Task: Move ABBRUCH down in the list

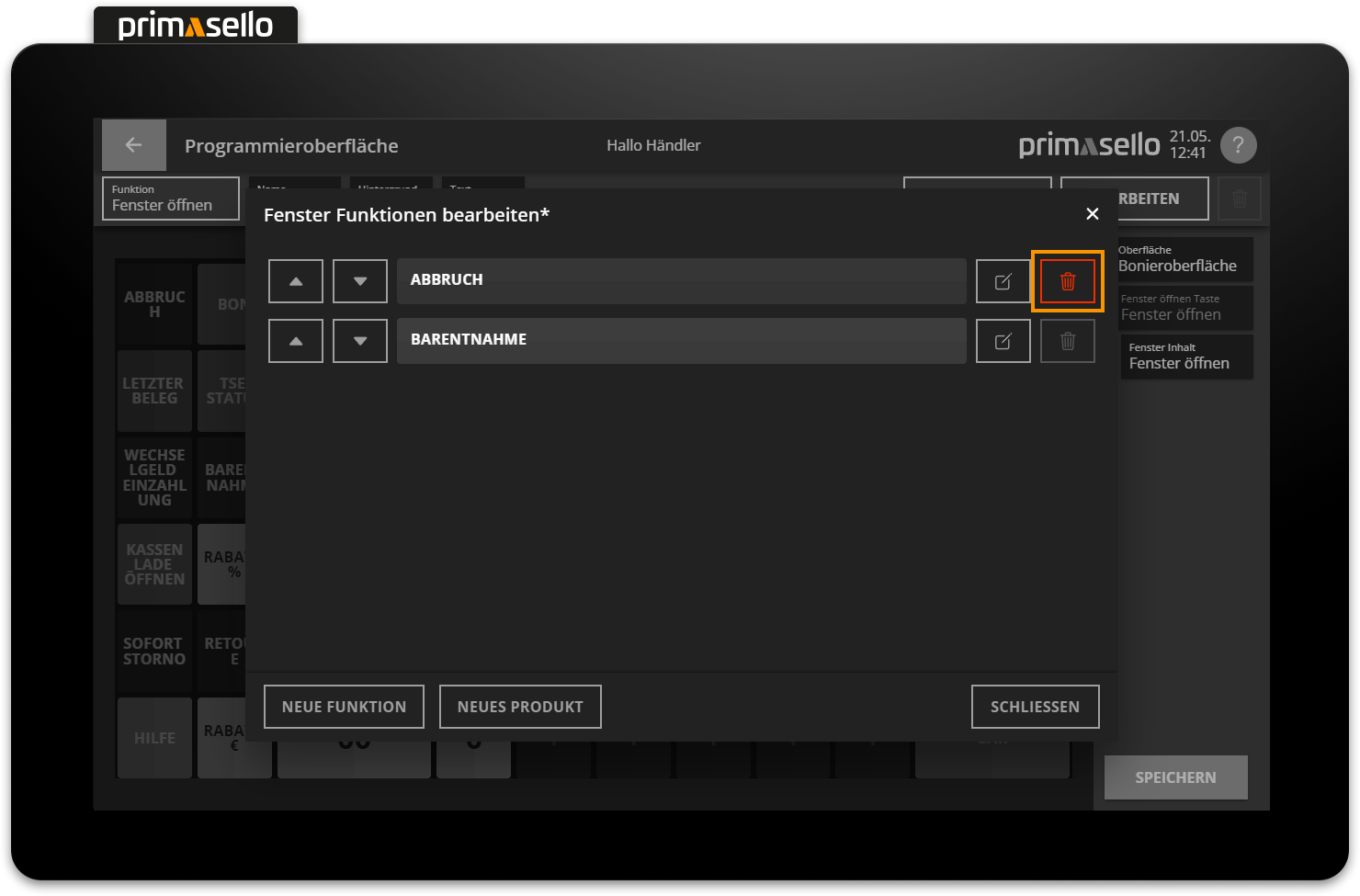Action: click(360, 281)
